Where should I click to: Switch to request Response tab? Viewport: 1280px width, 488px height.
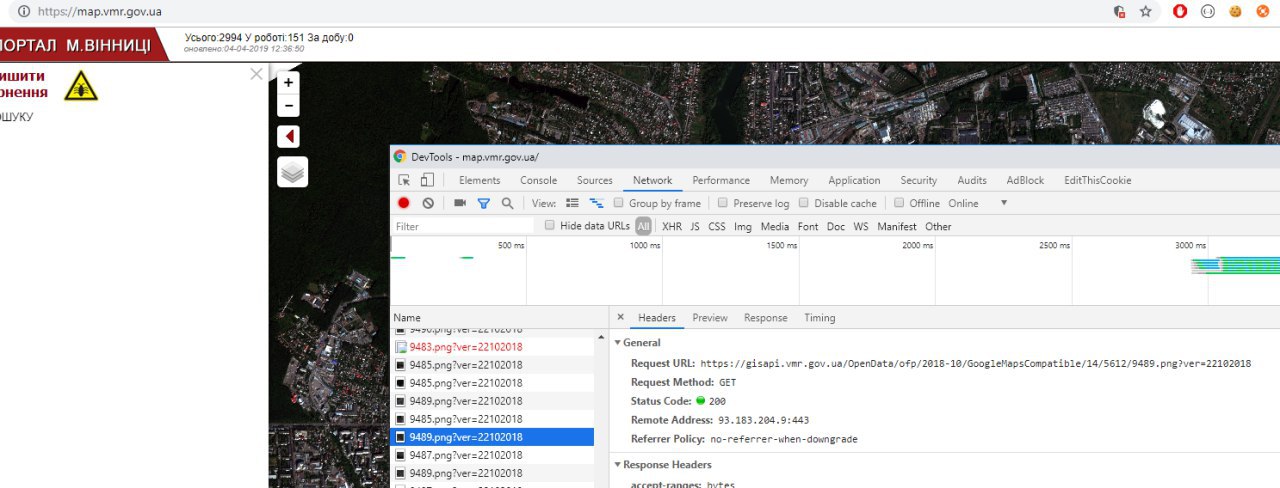coord(766,318)
